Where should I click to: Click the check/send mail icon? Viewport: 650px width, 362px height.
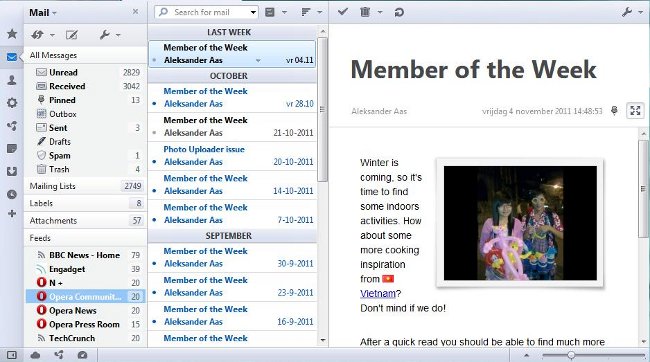tap(37, 35)
